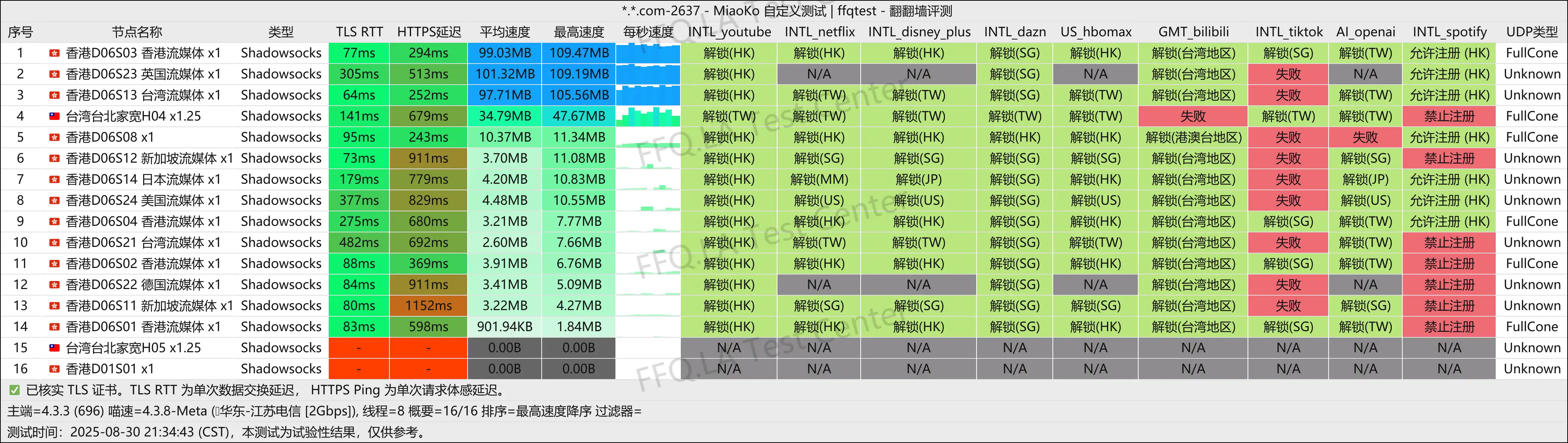Viewport: 1568px width, 443px height.
Task: Click the flag icon beside 香港D06S02 香港流媒体
Action: (54, 264)
